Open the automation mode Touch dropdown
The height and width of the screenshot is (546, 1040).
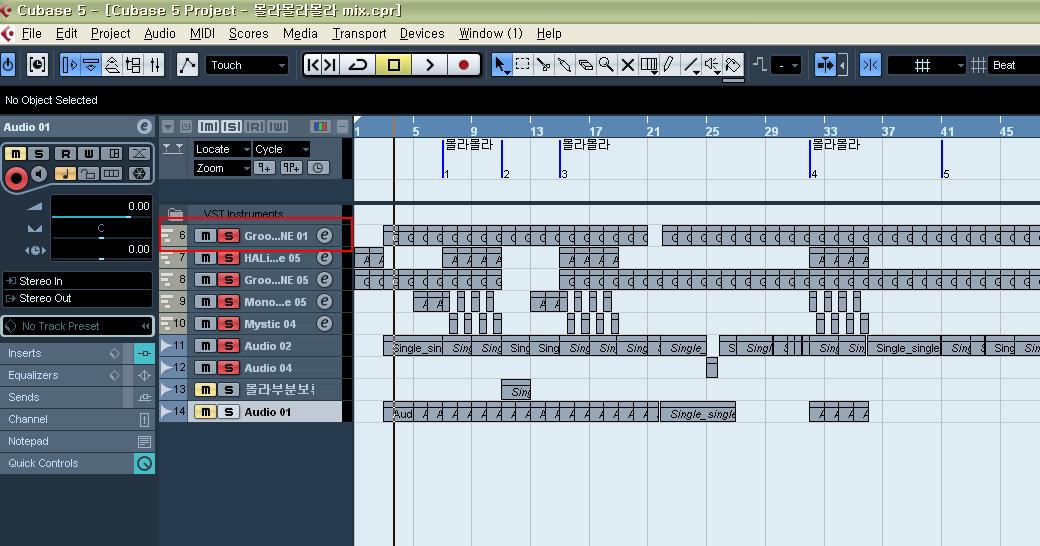[247, 65]
